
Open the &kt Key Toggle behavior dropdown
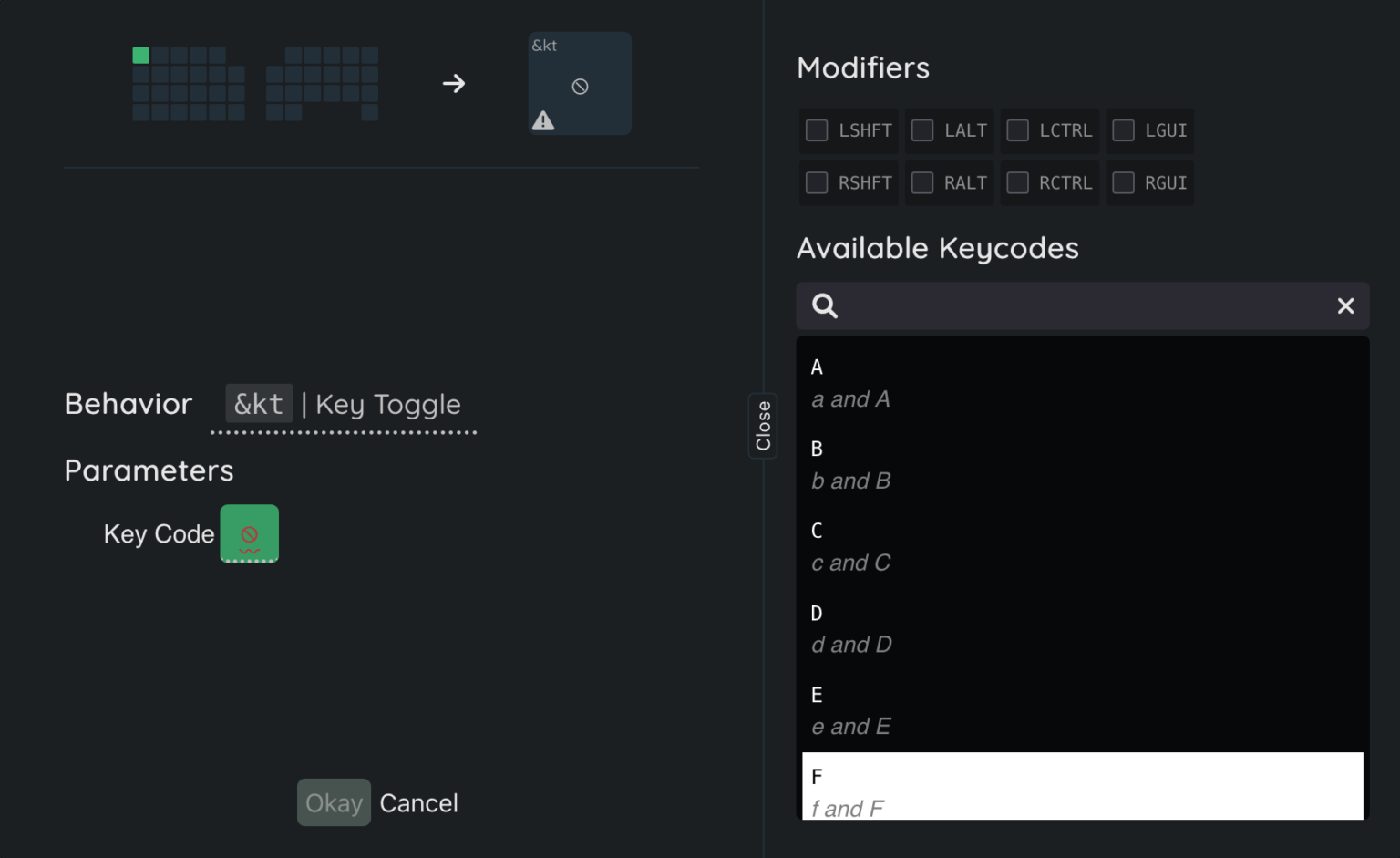point(344,404)
